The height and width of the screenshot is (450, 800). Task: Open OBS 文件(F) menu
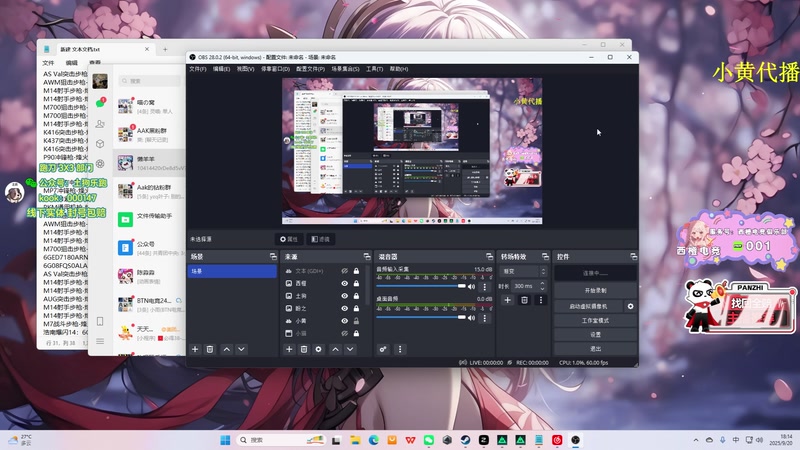point(198,69)
